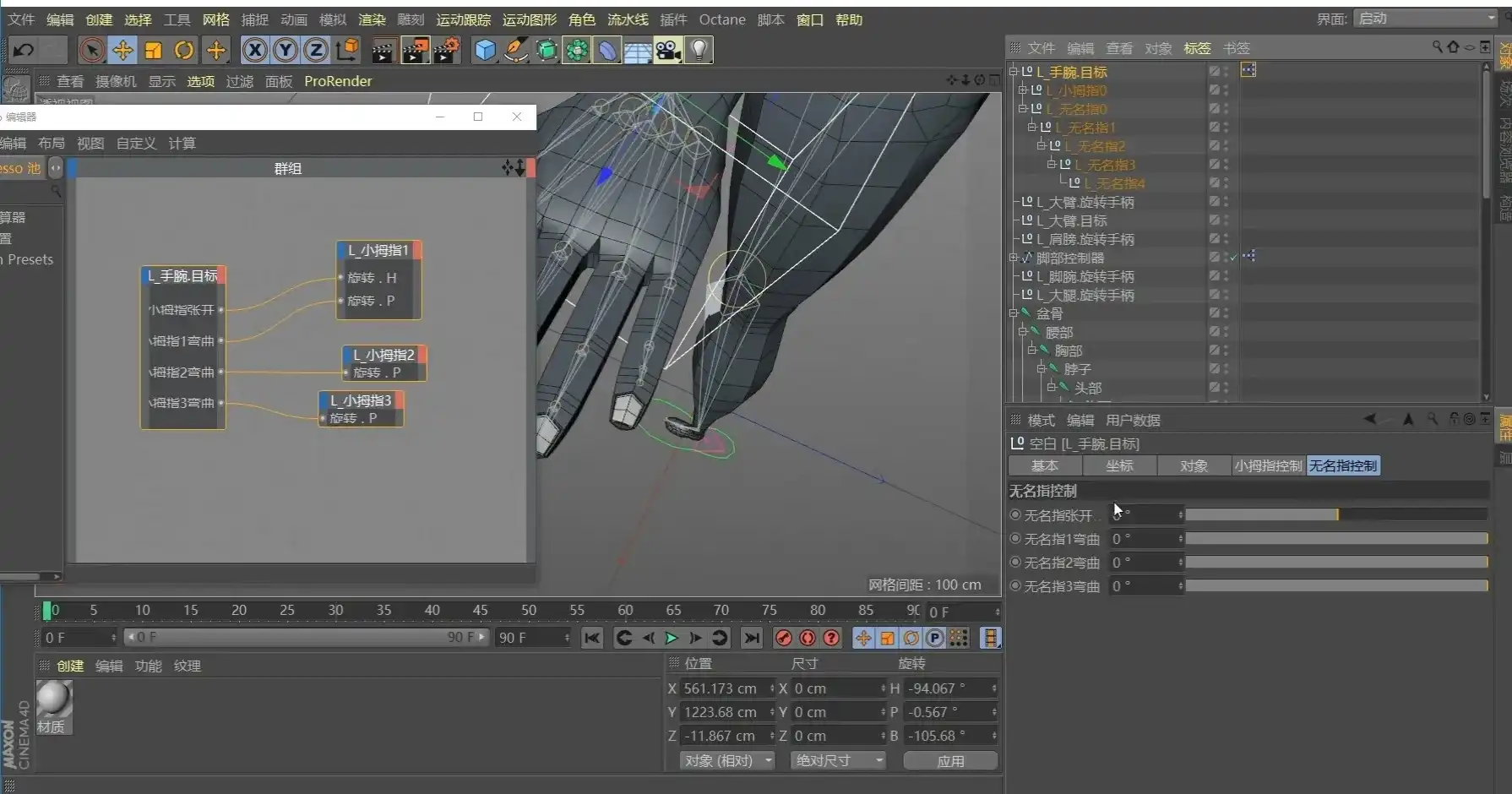This screenshot has height=794, width=1512.
Task: Toggle rotation keyframe recording
Action: 911,638
